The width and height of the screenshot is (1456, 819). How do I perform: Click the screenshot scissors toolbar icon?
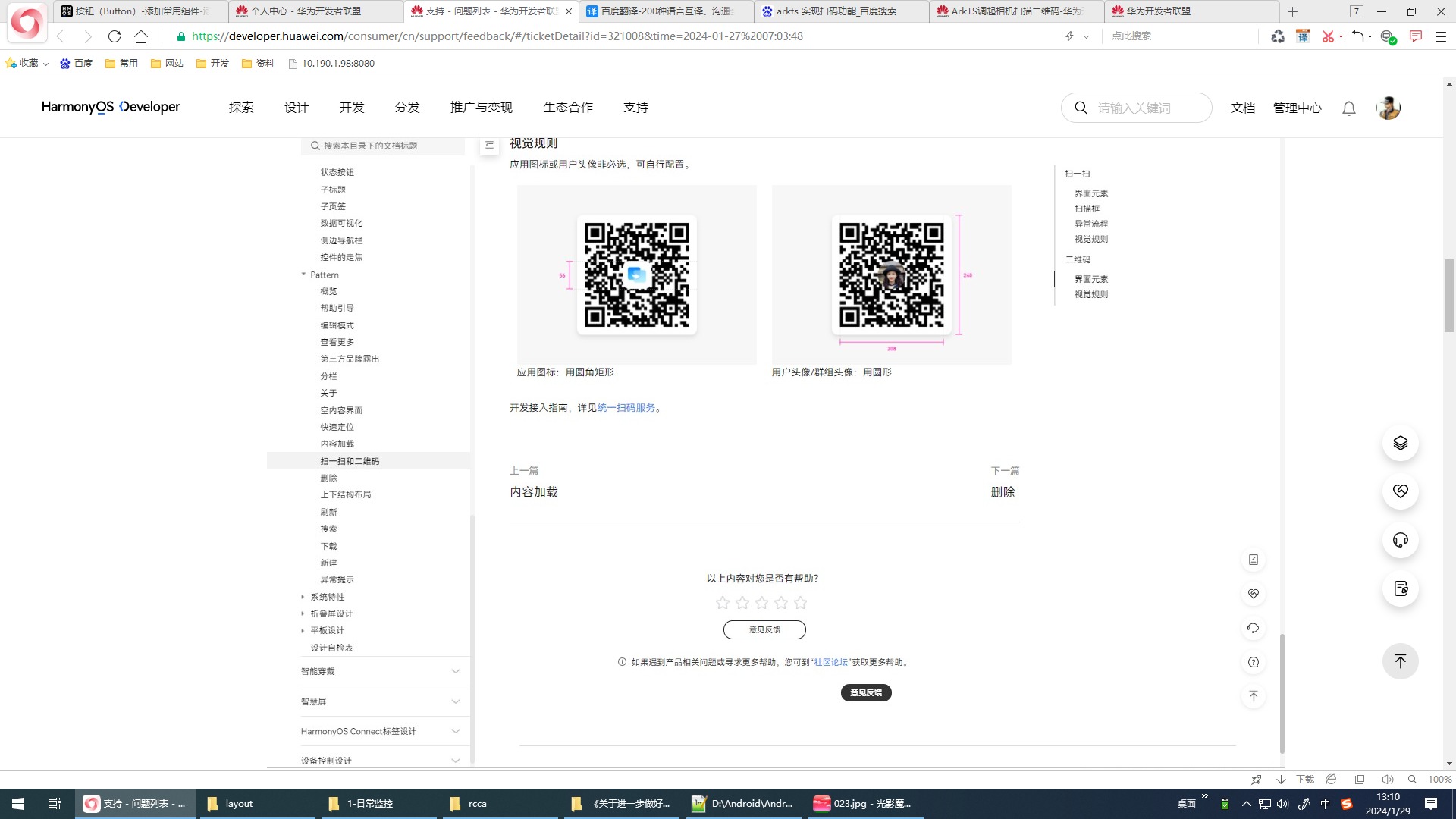1328,36
